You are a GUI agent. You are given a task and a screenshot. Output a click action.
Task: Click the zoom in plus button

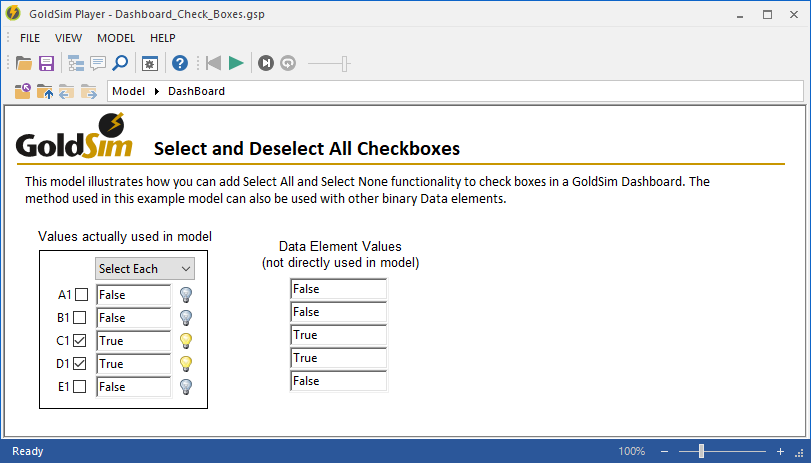tap(780, 452)
